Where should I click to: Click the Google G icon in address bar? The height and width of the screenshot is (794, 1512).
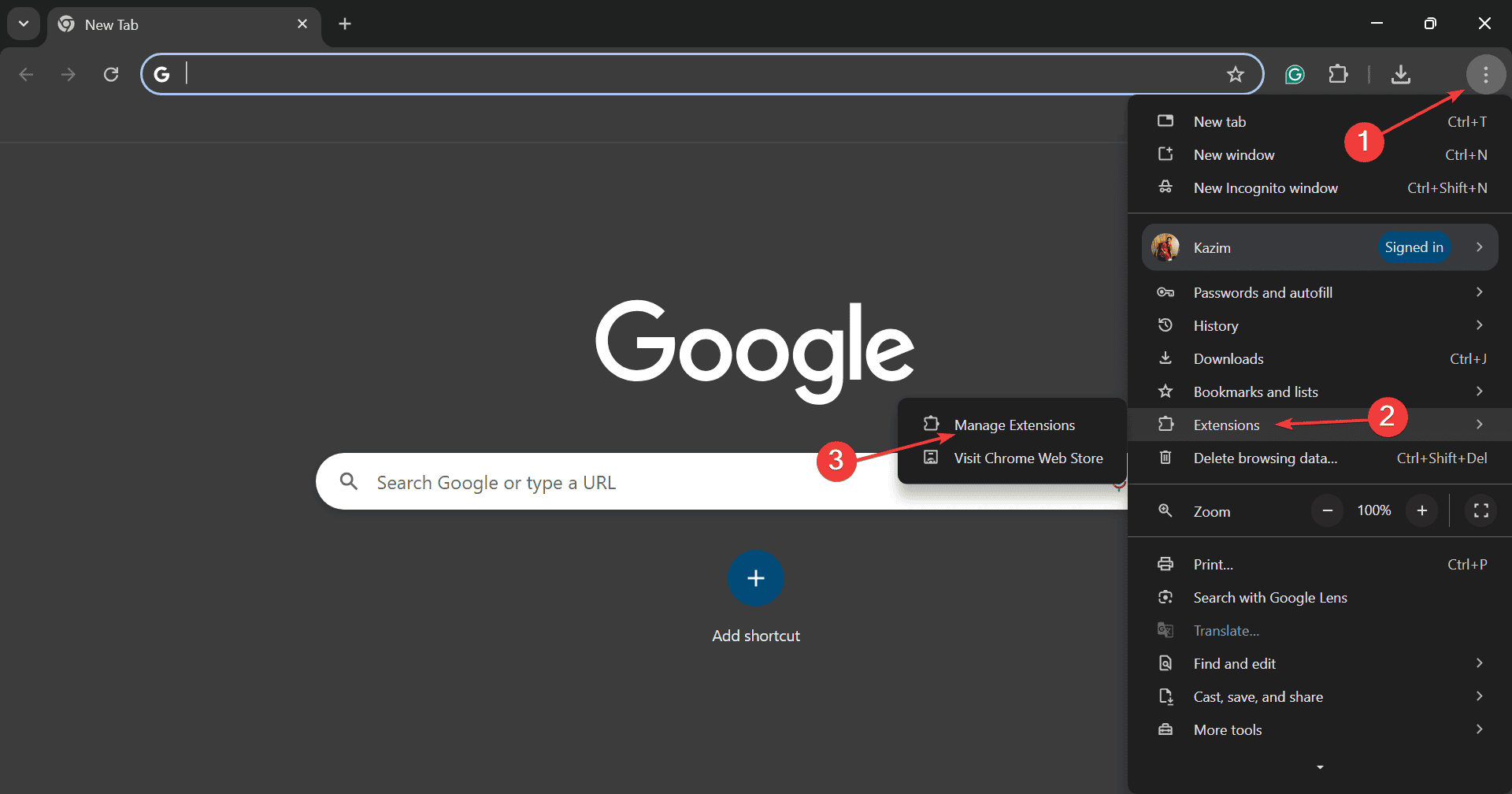[x=161, y=74]
